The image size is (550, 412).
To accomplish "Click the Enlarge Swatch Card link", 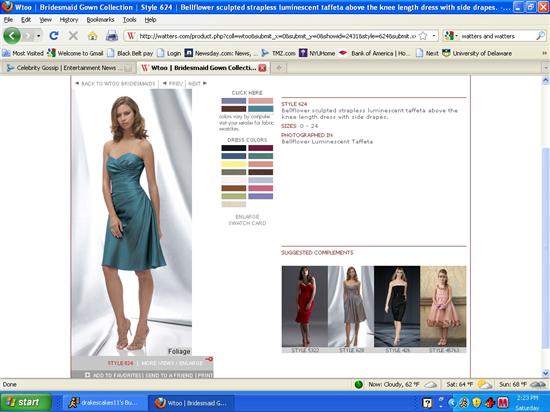I will coord(247,220).
